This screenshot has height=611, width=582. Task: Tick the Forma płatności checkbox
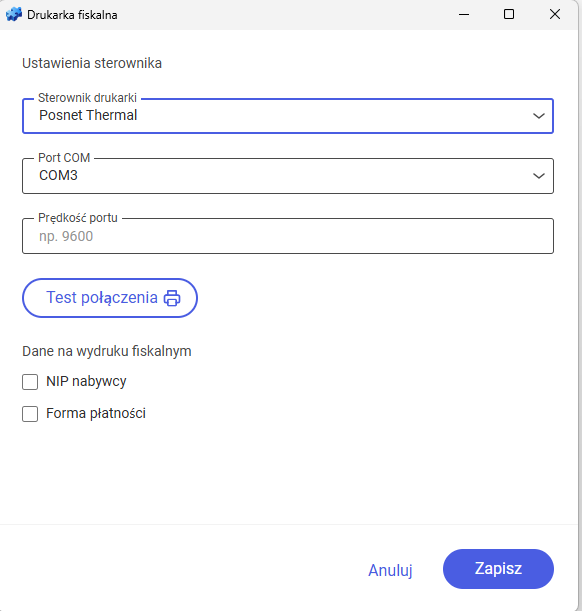tap(30, 414)
